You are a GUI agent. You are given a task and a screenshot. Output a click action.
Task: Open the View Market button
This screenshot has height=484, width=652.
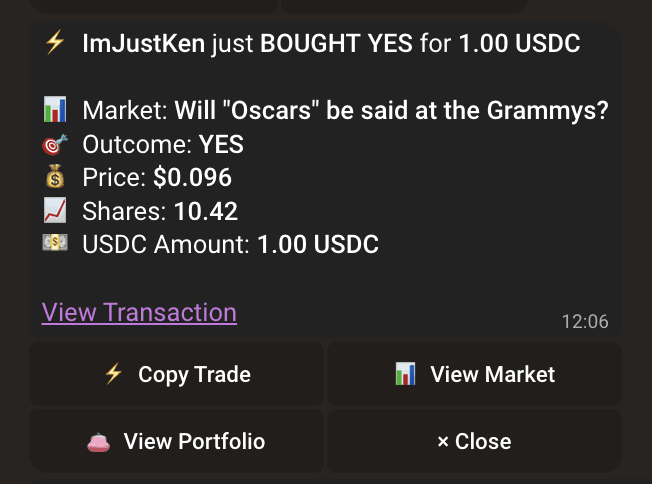click(x=474, y=374)
